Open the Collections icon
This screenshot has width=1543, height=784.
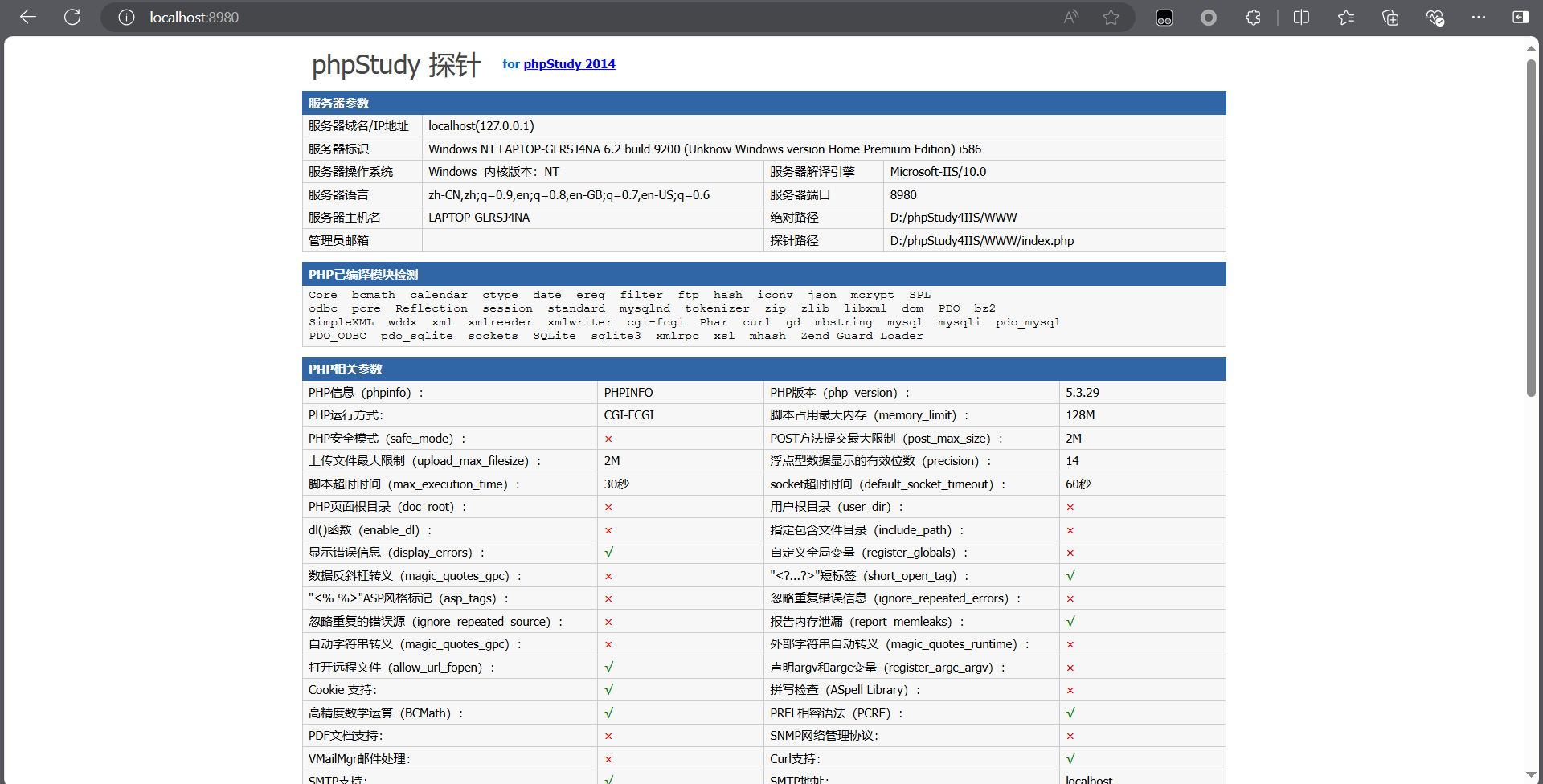(x=1390, y=17)
